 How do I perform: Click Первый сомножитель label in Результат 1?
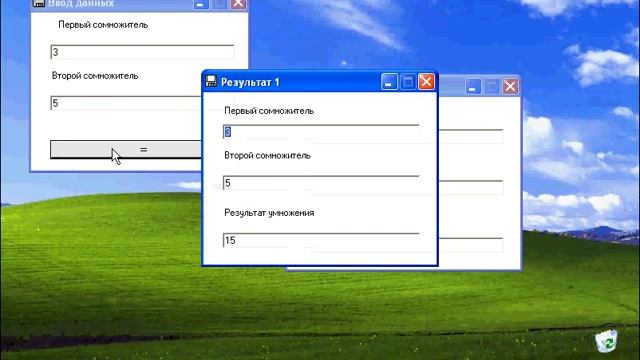(x=269, y=111)
